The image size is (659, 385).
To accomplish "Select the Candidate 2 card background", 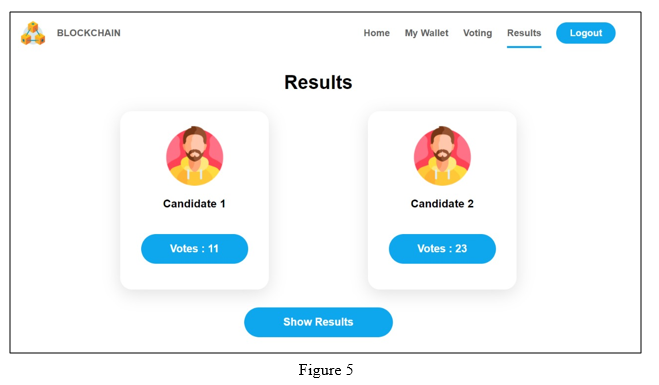I will tap(442, 277).
